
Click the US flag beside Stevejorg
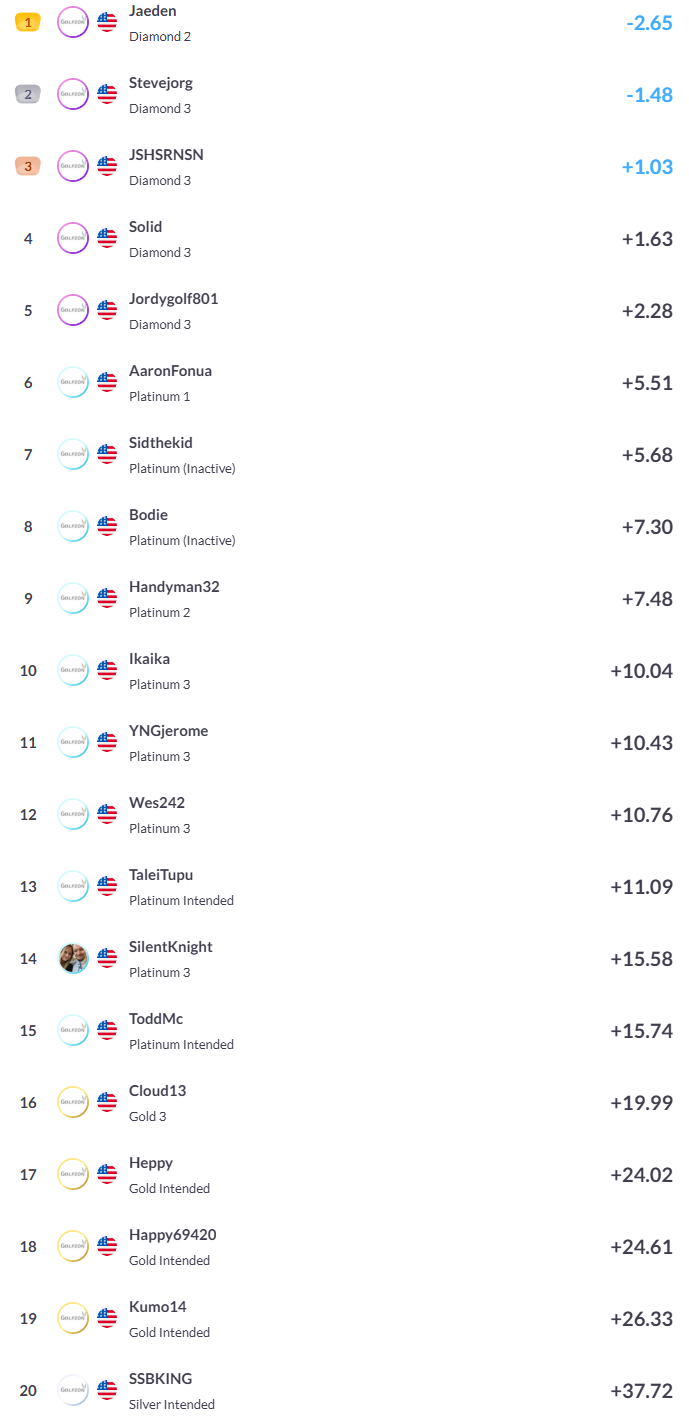pos(107,94)
